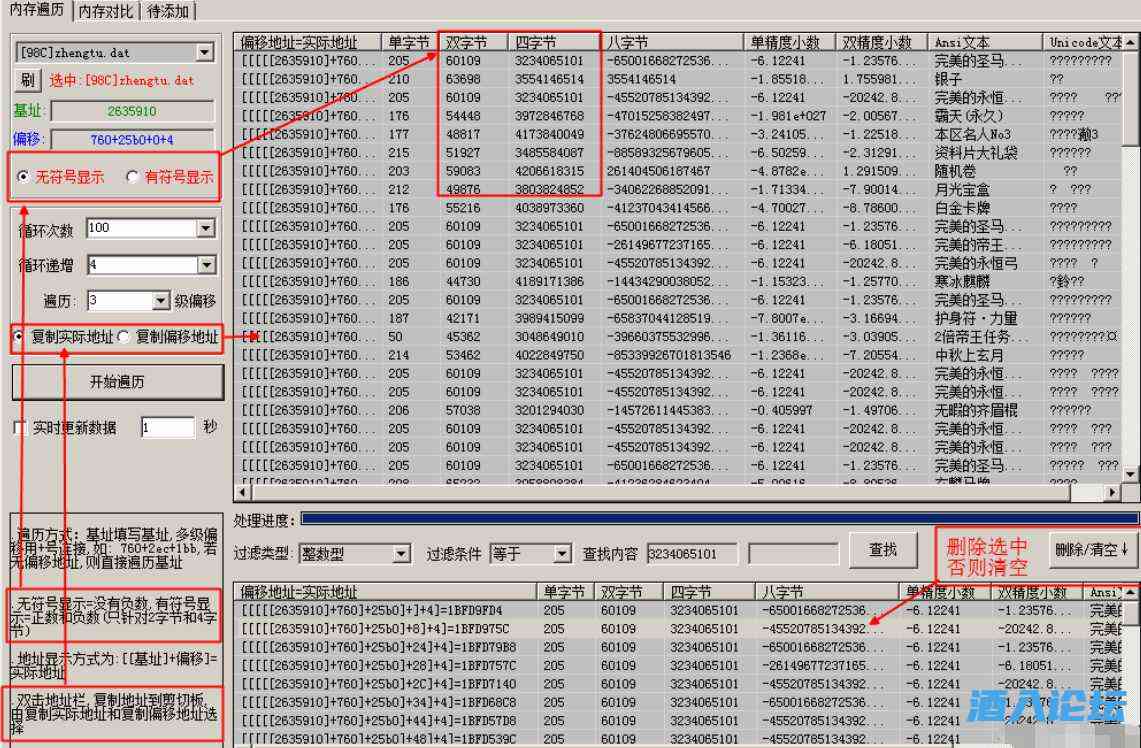
Task: Click the 查找内容 input field
Action: pos(691,553)
